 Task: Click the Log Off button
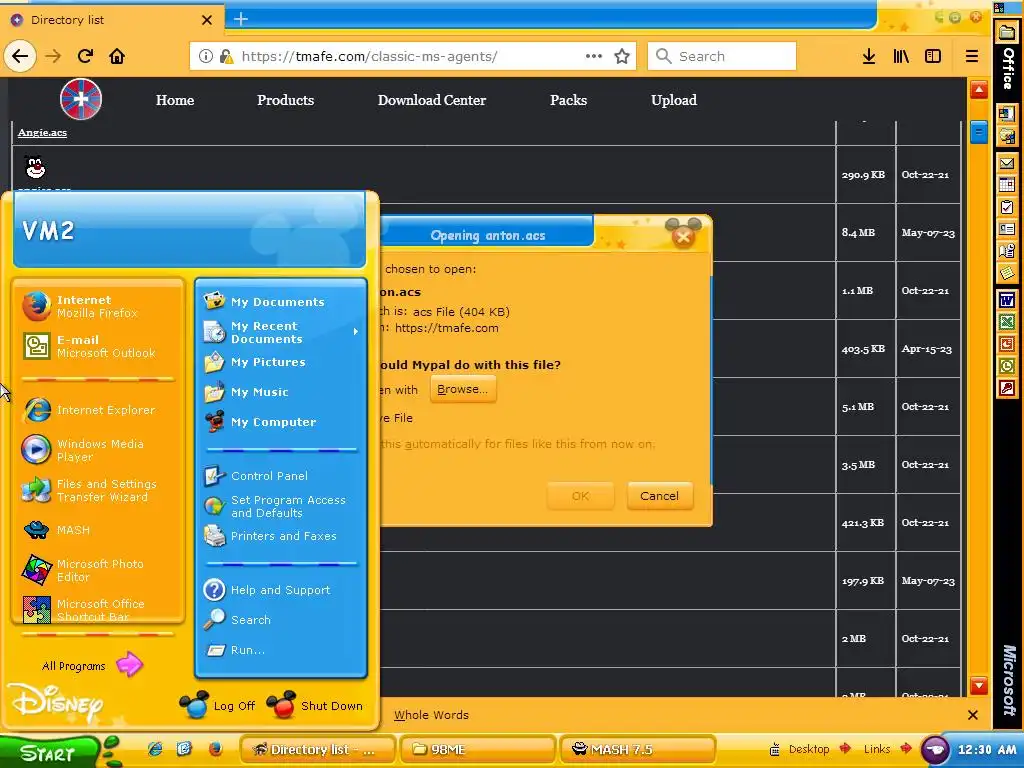pyautogui.click(x=218, y=705)
